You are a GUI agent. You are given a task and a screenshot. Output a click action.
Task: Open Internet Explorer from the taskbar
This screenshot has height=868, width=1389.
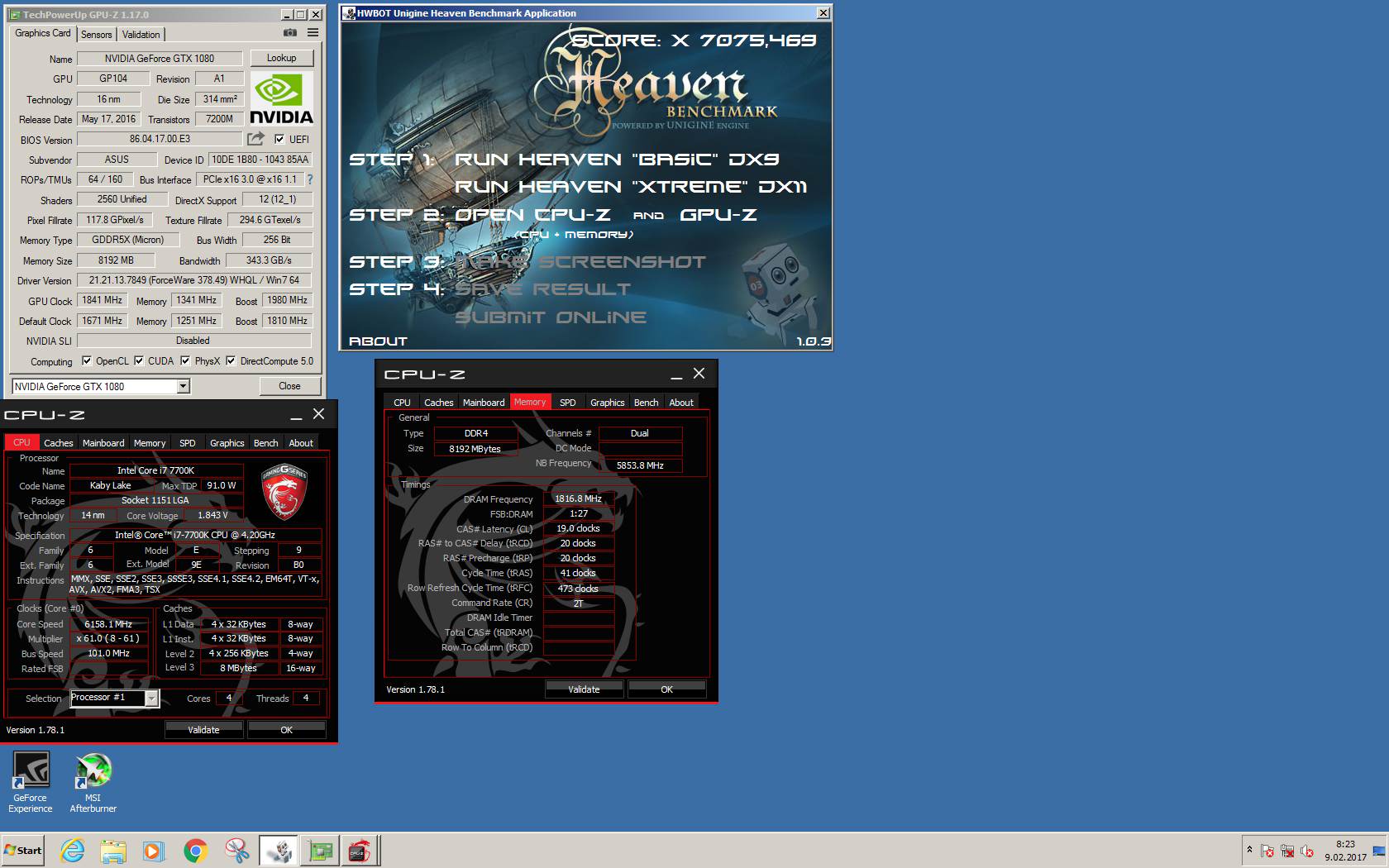pyautogui.click(x=73, y=851)
